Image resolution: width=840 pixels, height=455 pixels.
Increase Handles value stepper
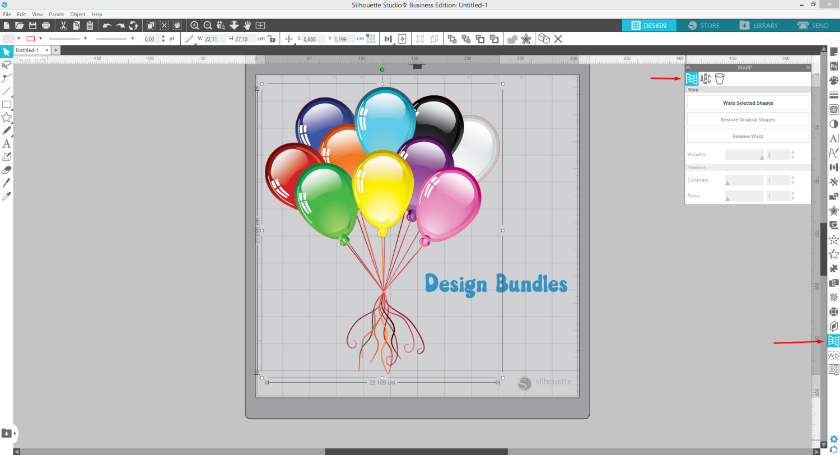coord(793,152)
